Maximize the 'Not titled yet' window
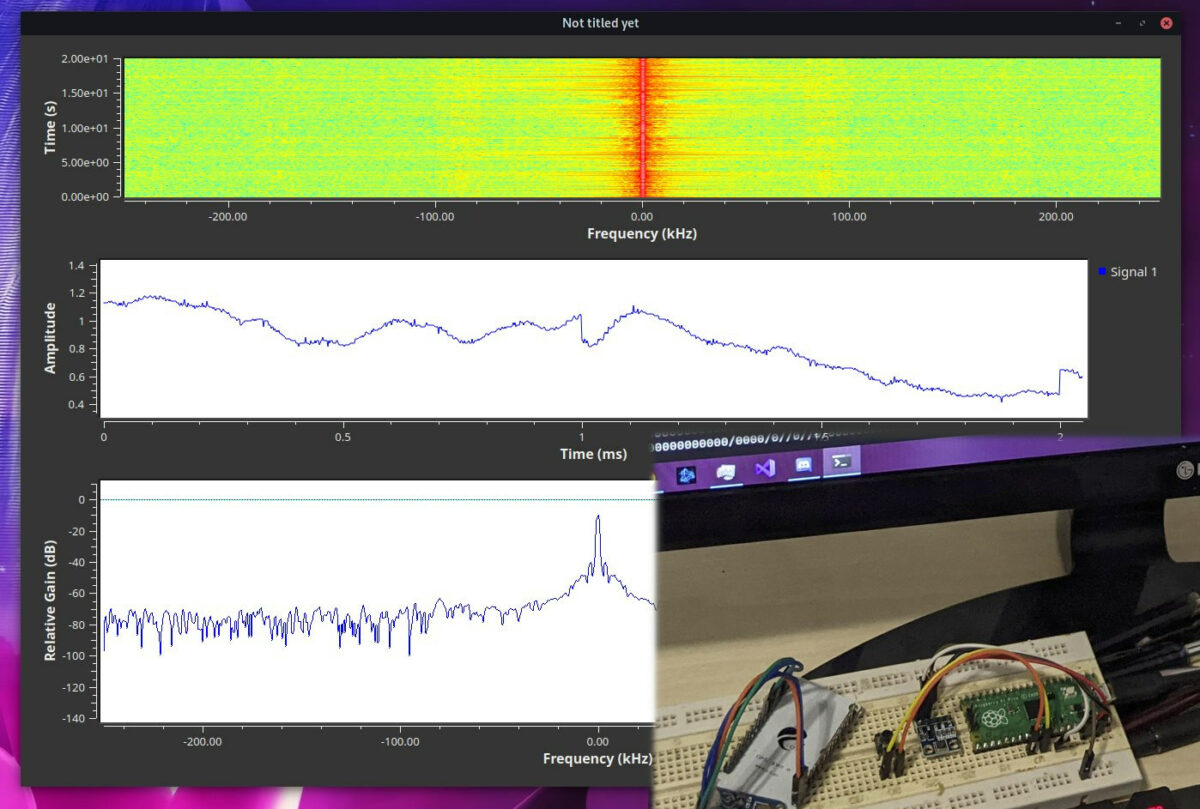The width and height of the screenshot is (1200, 809). coord(1142,23)
